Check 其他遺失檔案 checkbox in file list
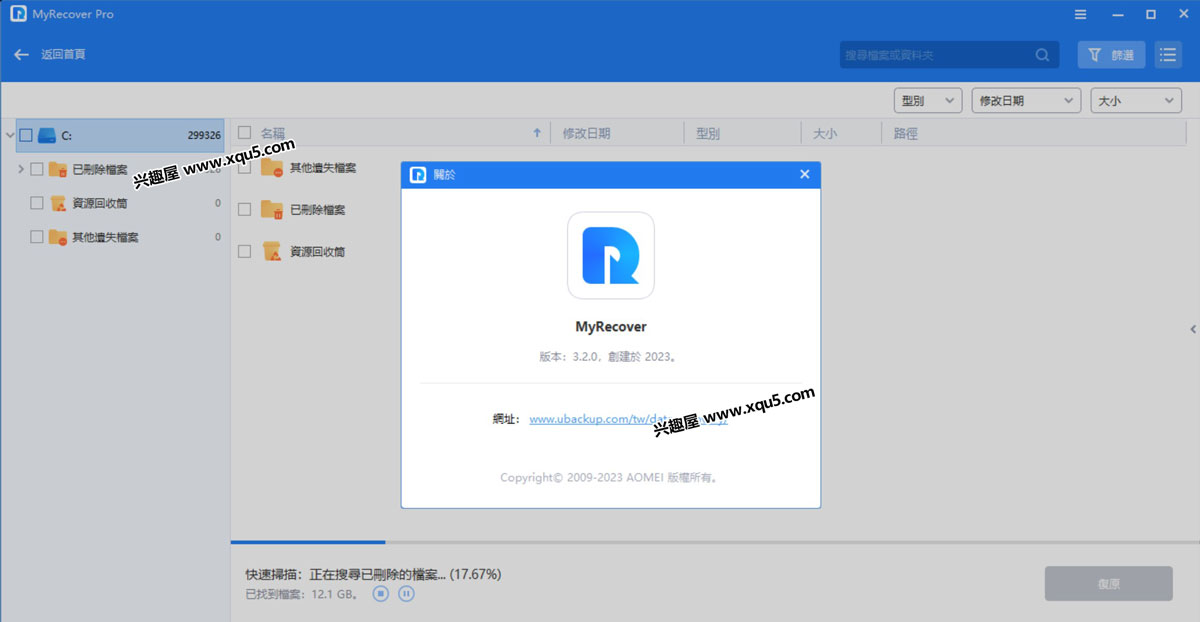The height and width of the screenshot is (622, 1200). pos(244,168)
